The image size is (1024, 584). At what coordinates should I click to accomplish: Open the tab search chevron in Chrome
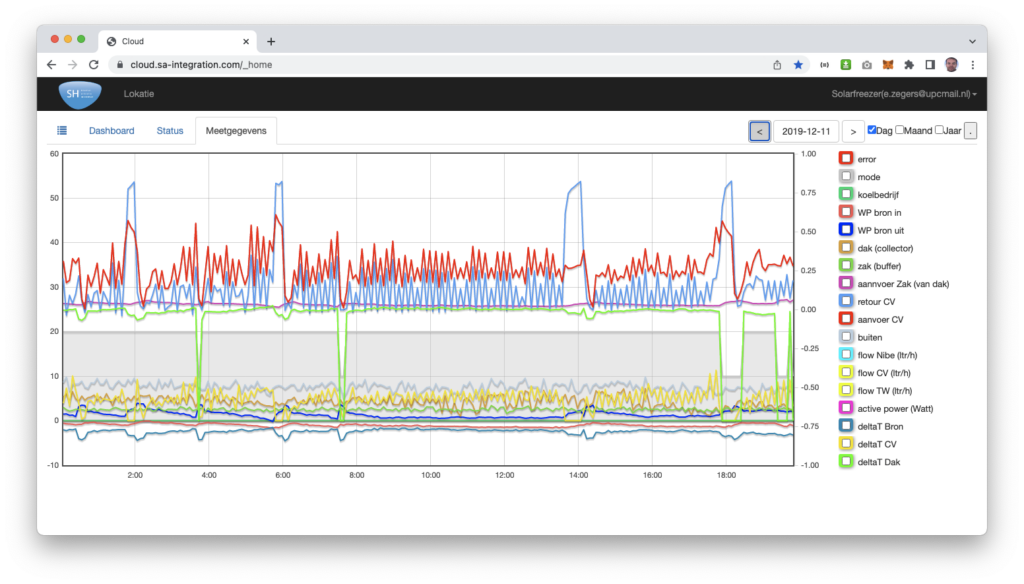972,41
